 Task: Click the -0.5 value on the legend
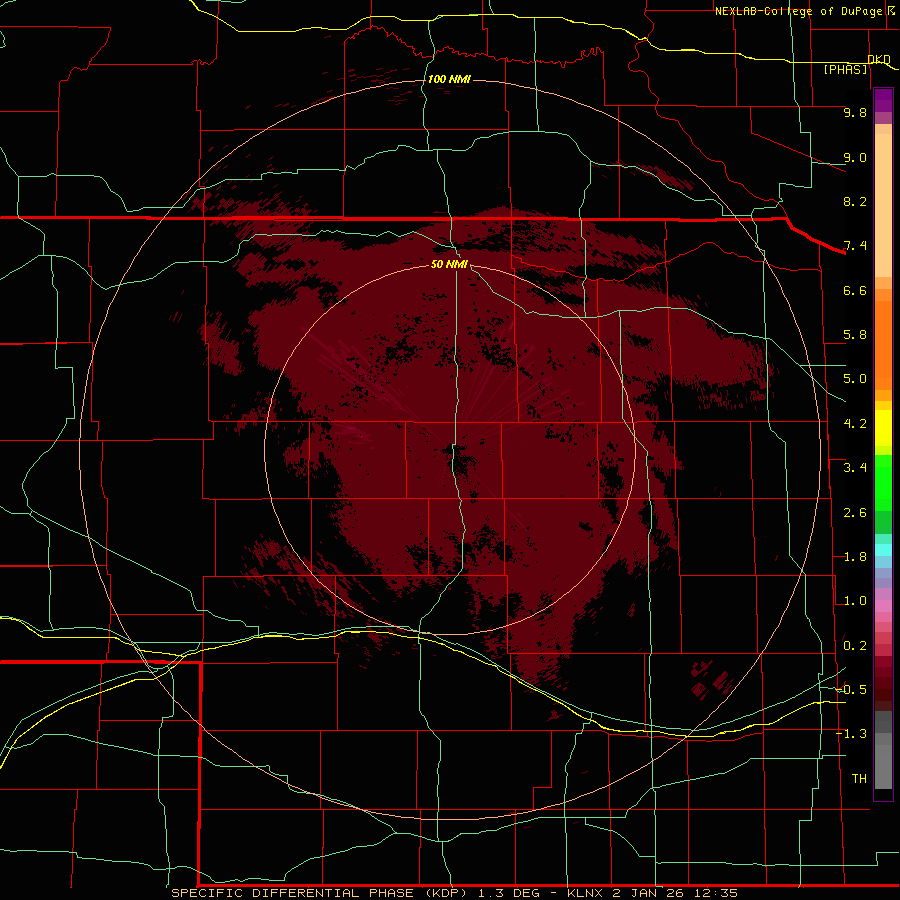click(x=851, y=690)
